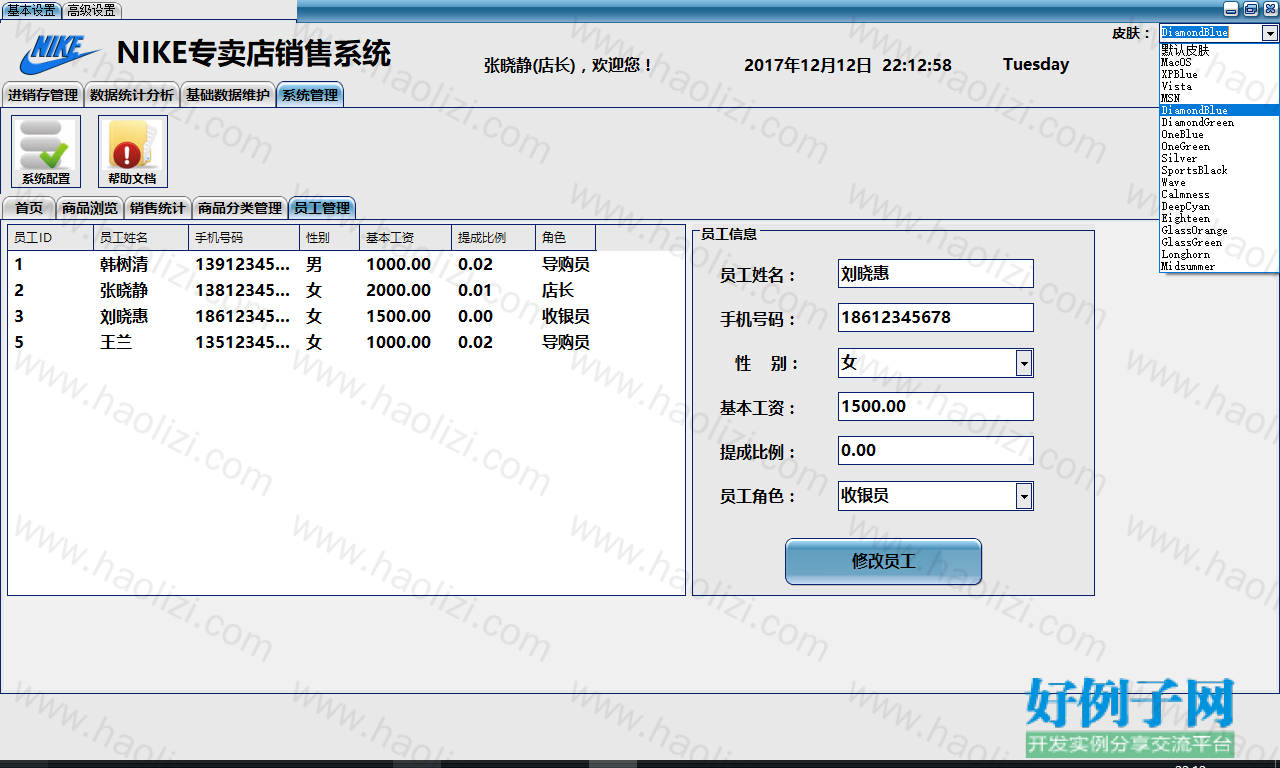
Task: Click the 张晓静(店长) welcome message
Action: tap(568, 65)
